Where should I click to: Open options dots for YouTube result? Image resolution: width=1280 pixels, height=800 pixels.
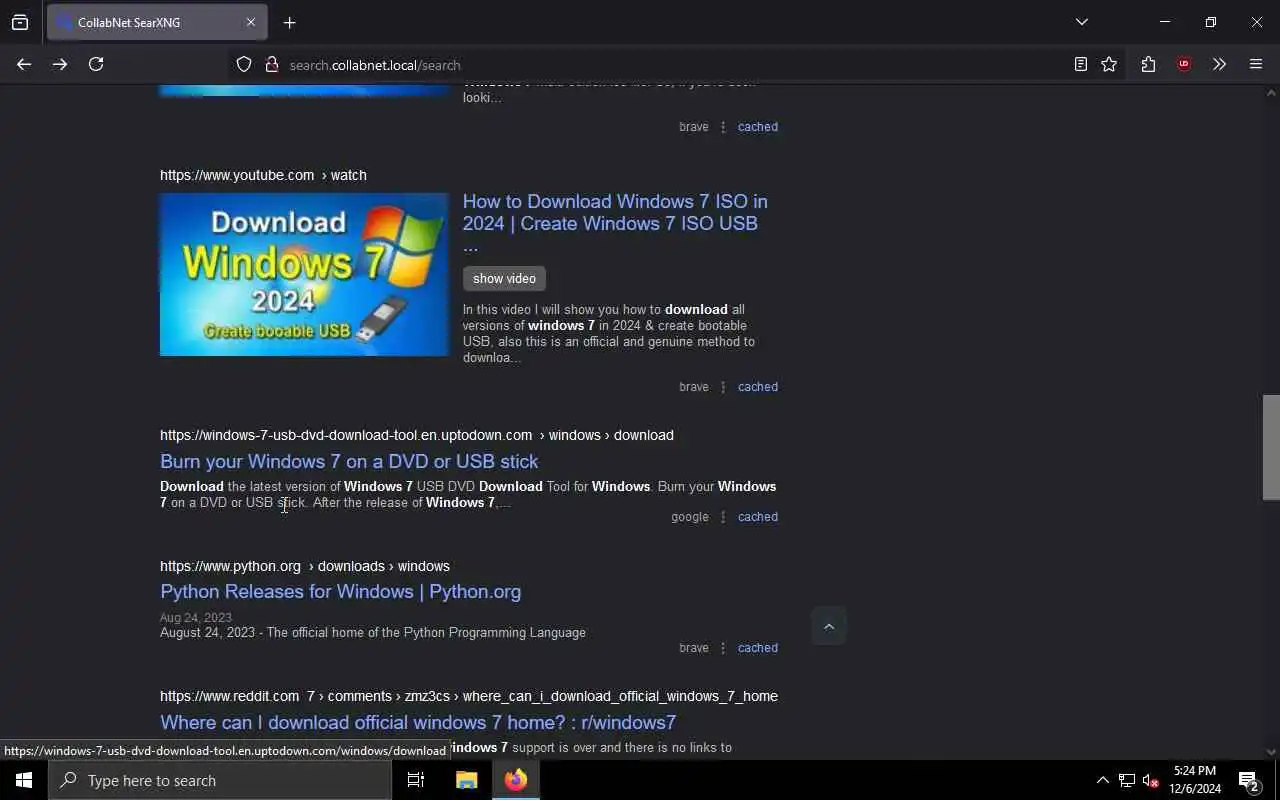723,387
